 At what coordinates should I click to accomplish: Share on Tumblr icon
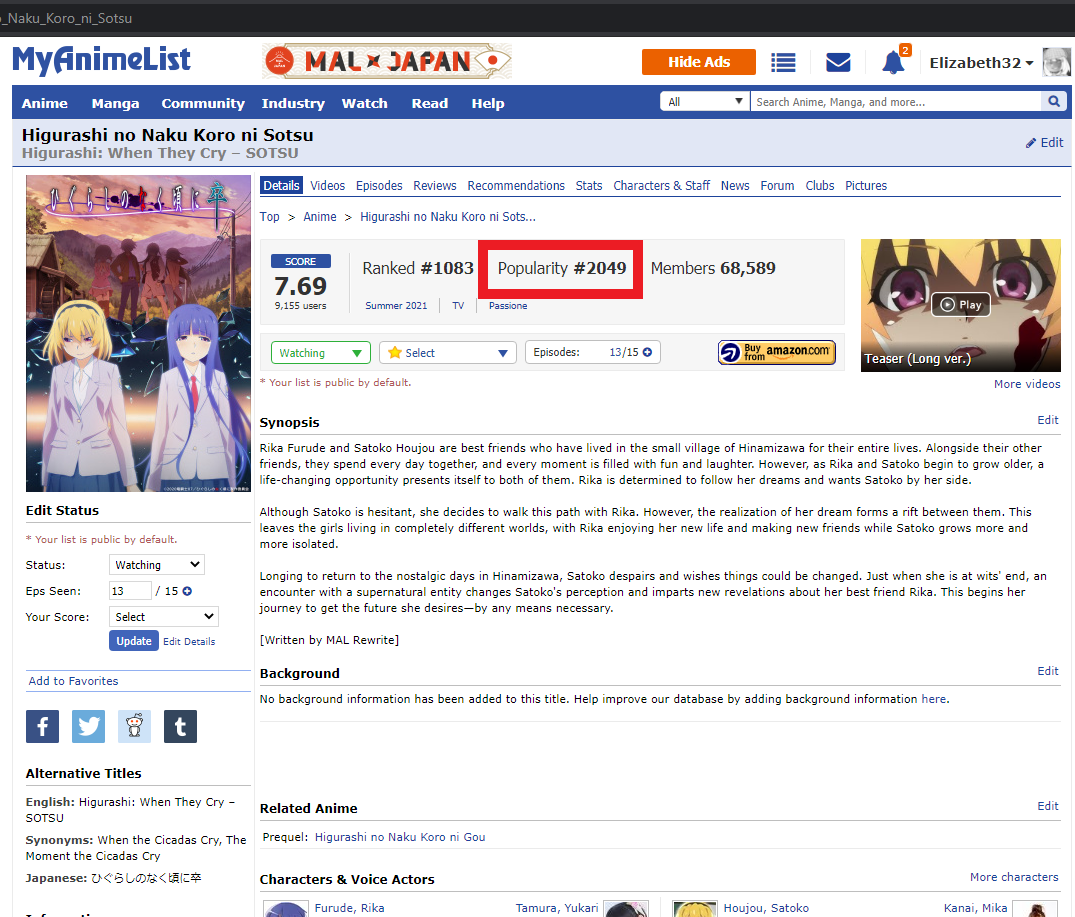180,726
